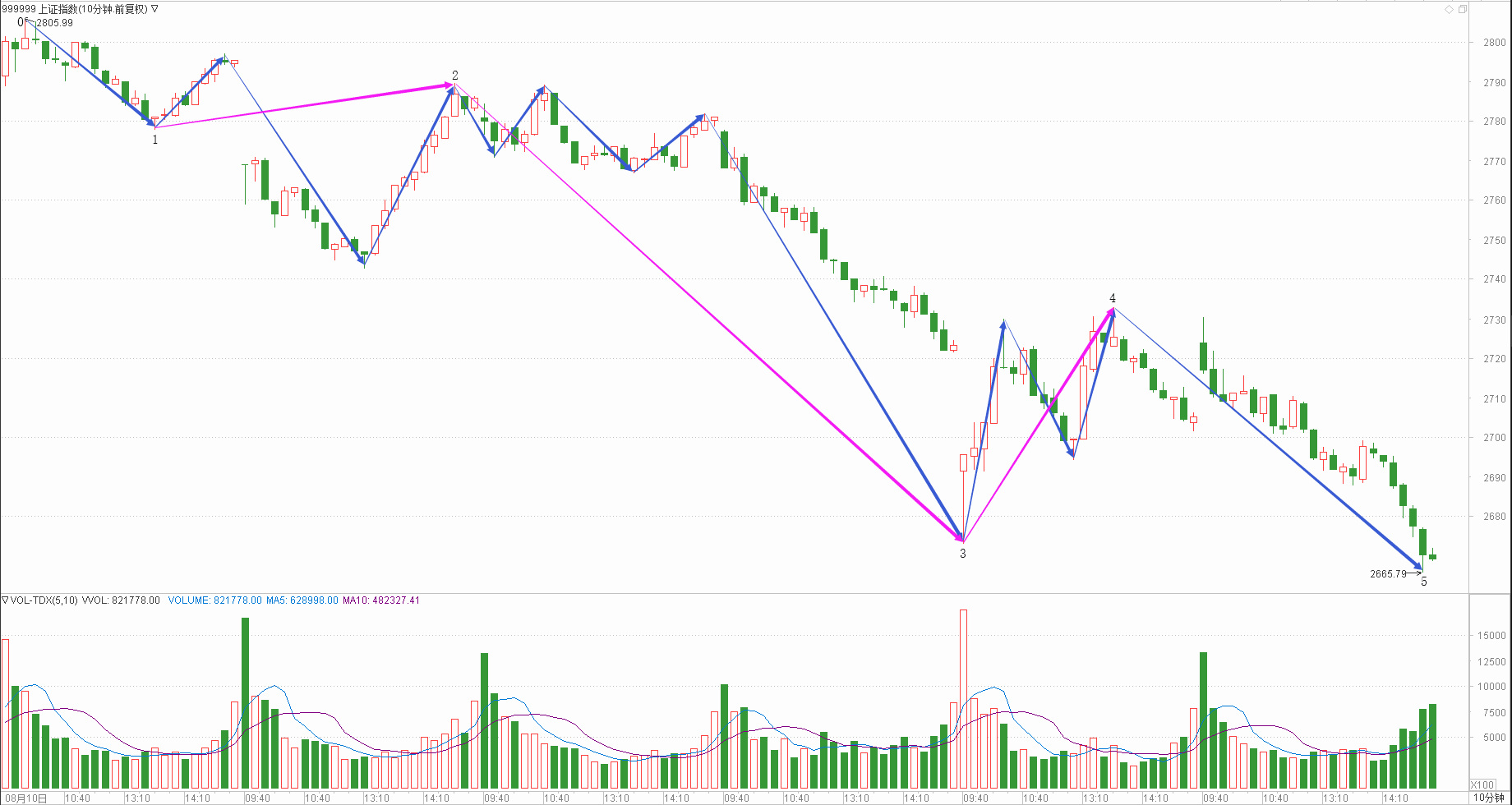Screen dimensions: 1512x805
Task: Click the X100 volume scale box
Action: click(x=1482, y=784)
